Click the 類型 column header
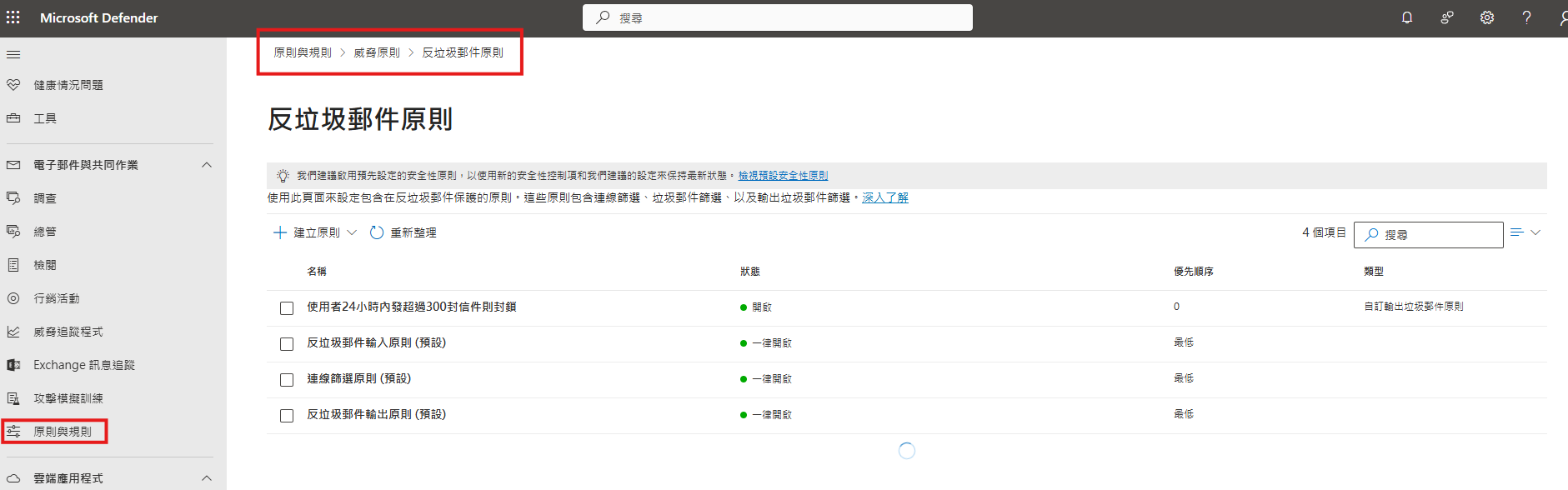 pyautogui.click(x=1374, y=272)
